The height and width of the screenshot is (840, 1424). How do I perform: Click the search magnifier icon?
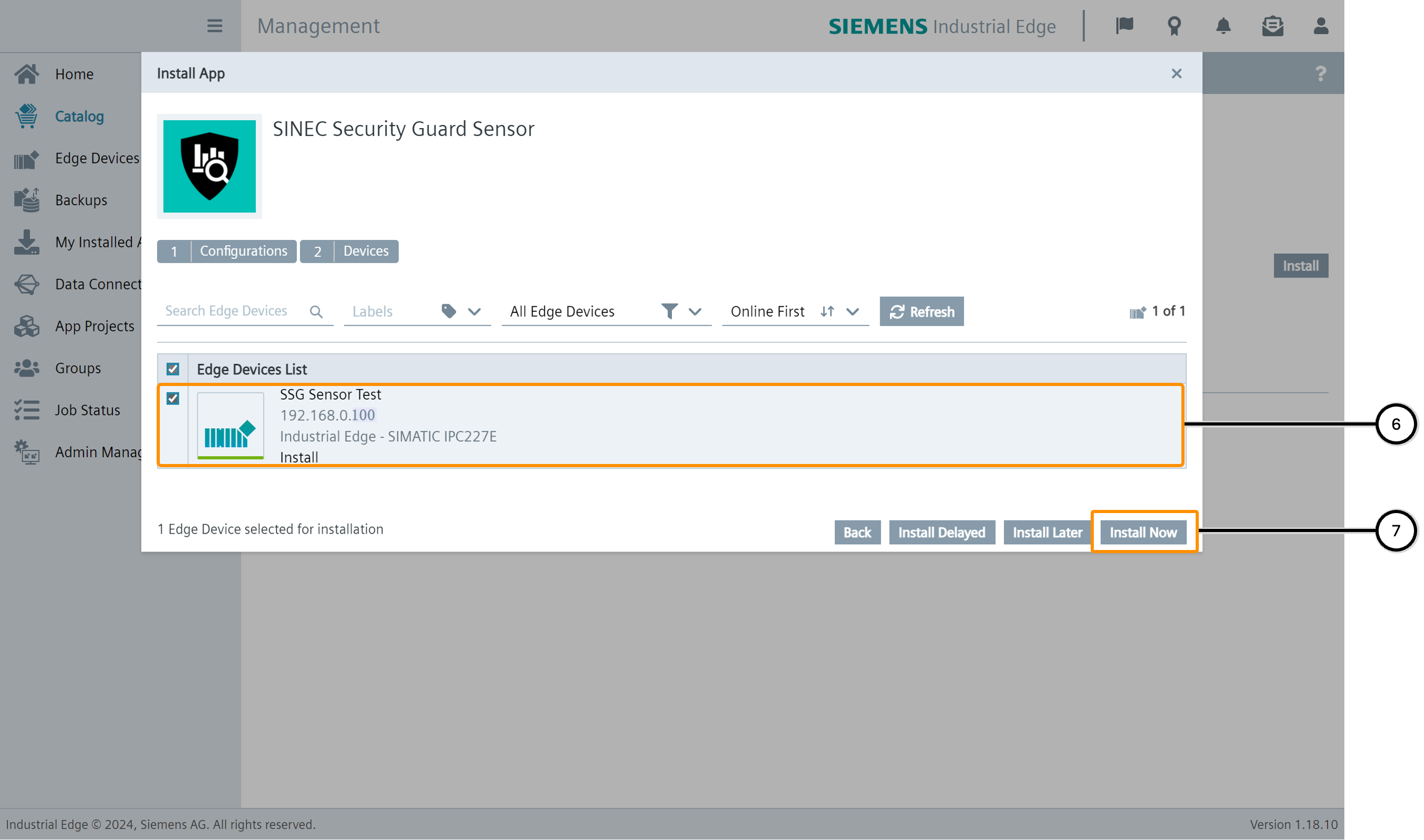(316, 312)
